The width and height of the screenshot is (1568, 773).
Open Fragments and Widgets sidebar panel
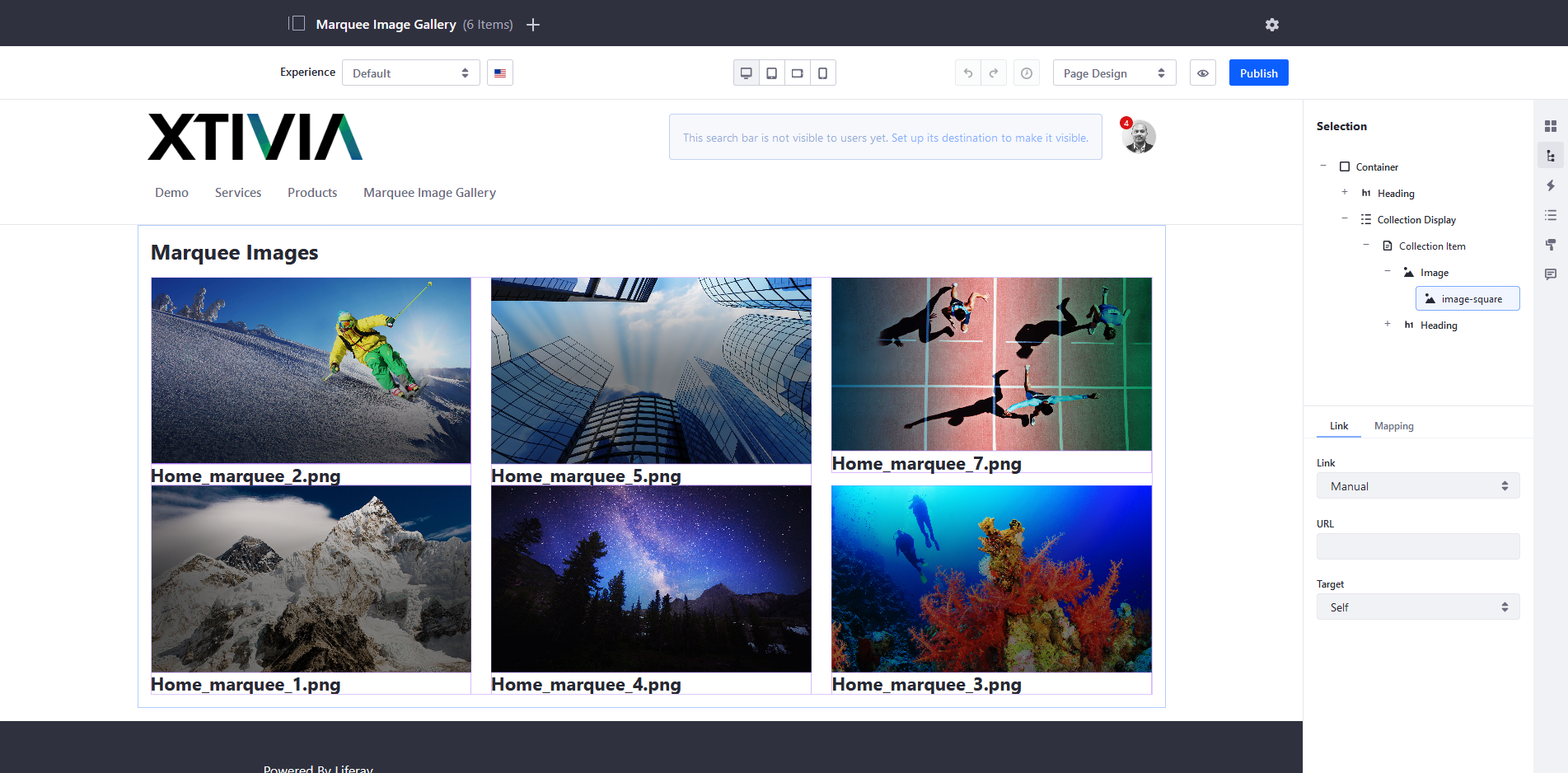tap(1550, 126)
